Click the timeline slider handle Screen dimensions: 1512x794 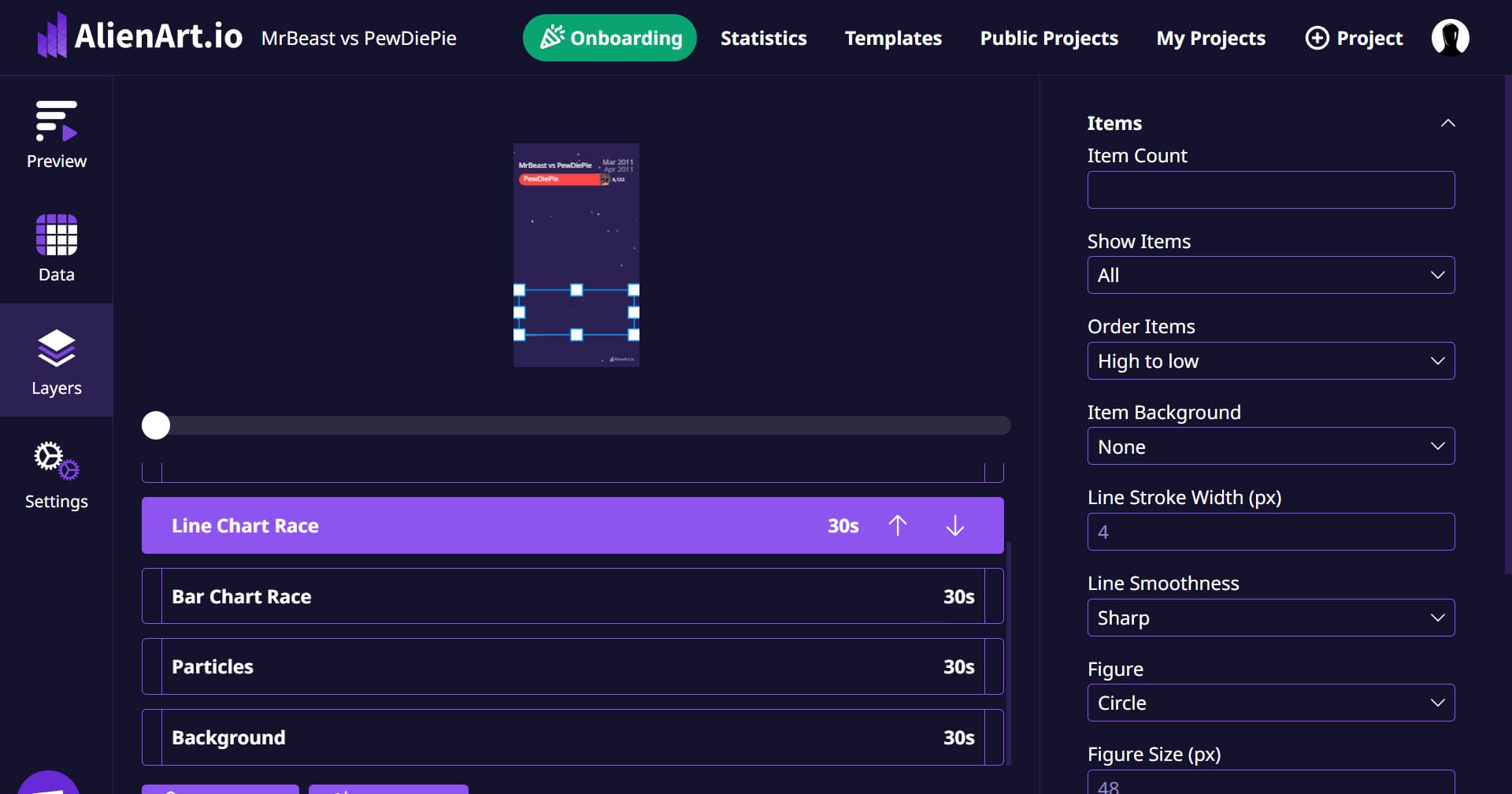[156, 425]
